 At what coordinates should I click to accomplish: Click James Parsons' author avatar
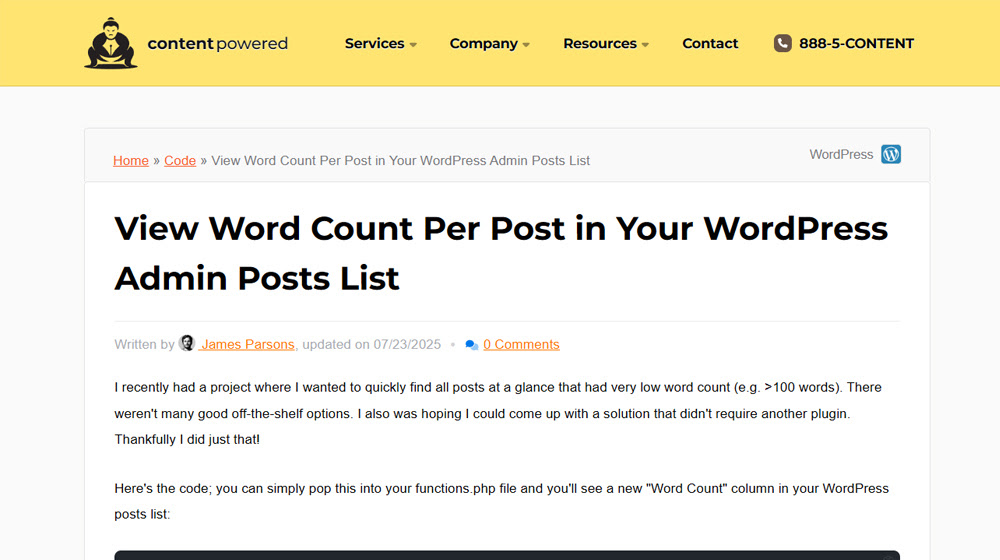pos(186,343)
